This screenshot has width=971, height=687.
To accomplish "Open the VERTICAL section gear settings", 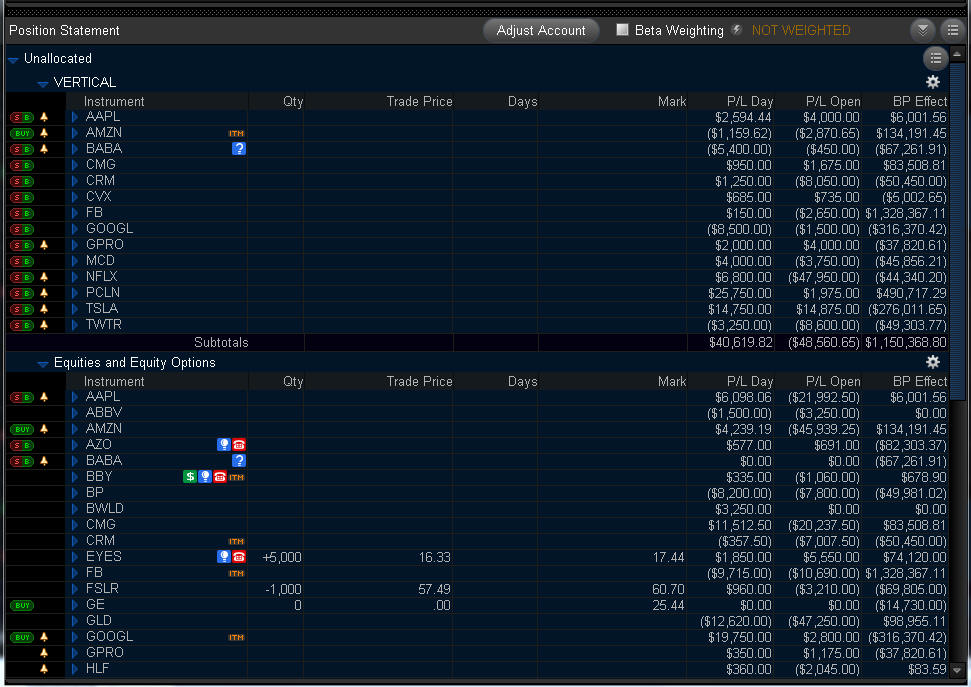I will click(x=933, y=82).
